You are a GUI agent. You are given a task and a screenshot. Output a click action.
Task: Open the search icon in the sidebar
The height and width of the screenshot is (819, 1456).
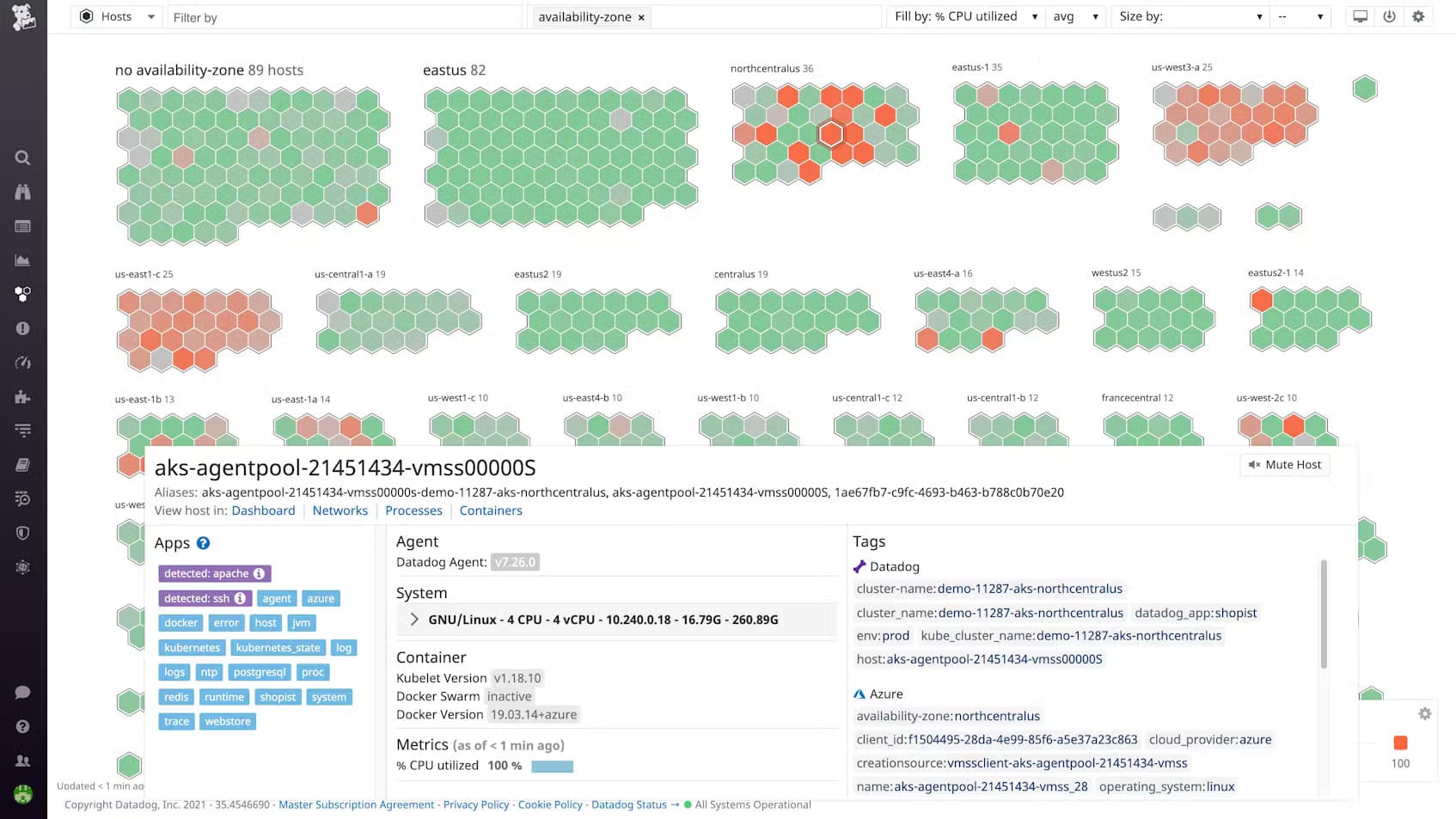[22, 157]
